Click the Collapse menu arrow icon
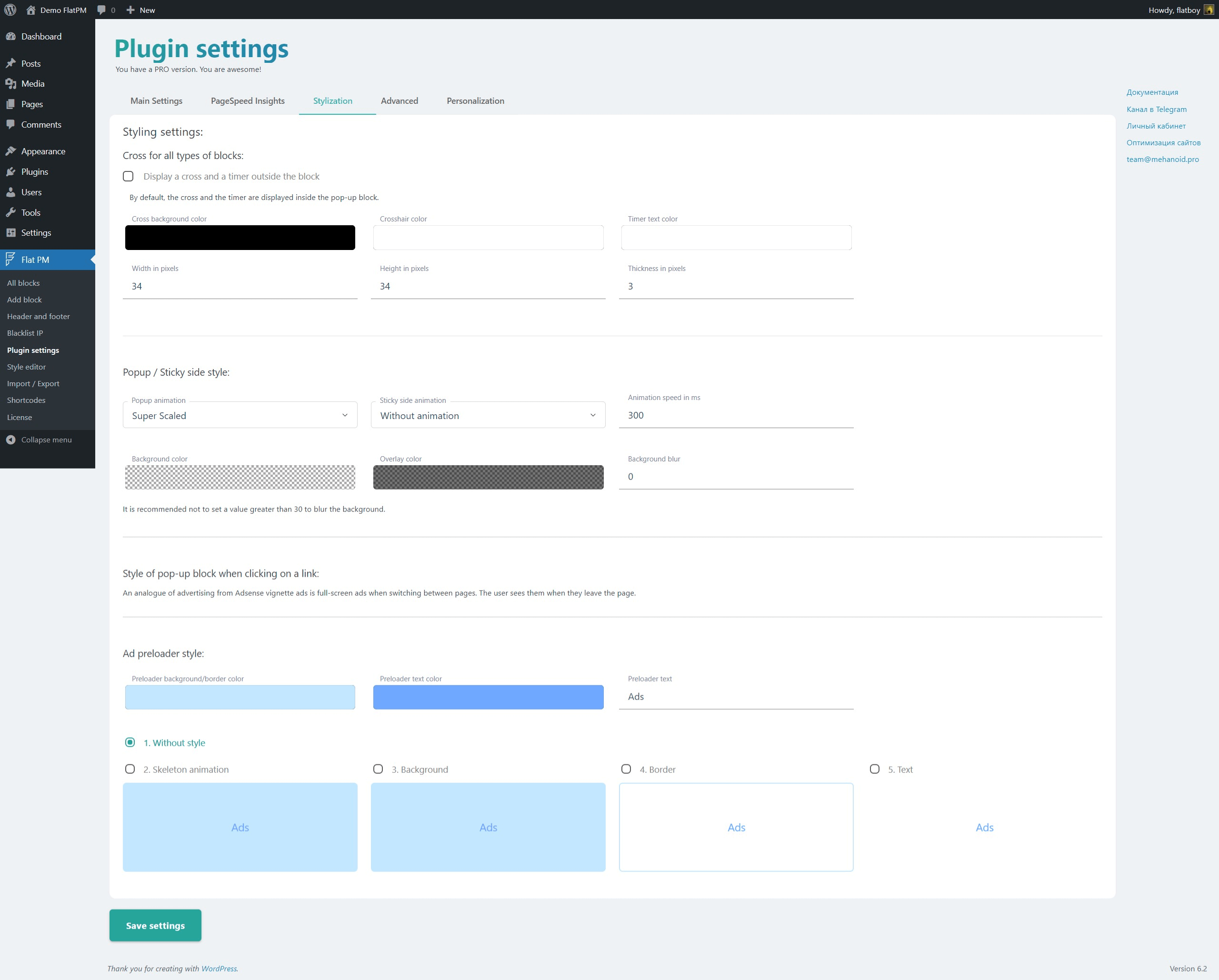Screen dimensions: 1219x980 coord(11,440)
